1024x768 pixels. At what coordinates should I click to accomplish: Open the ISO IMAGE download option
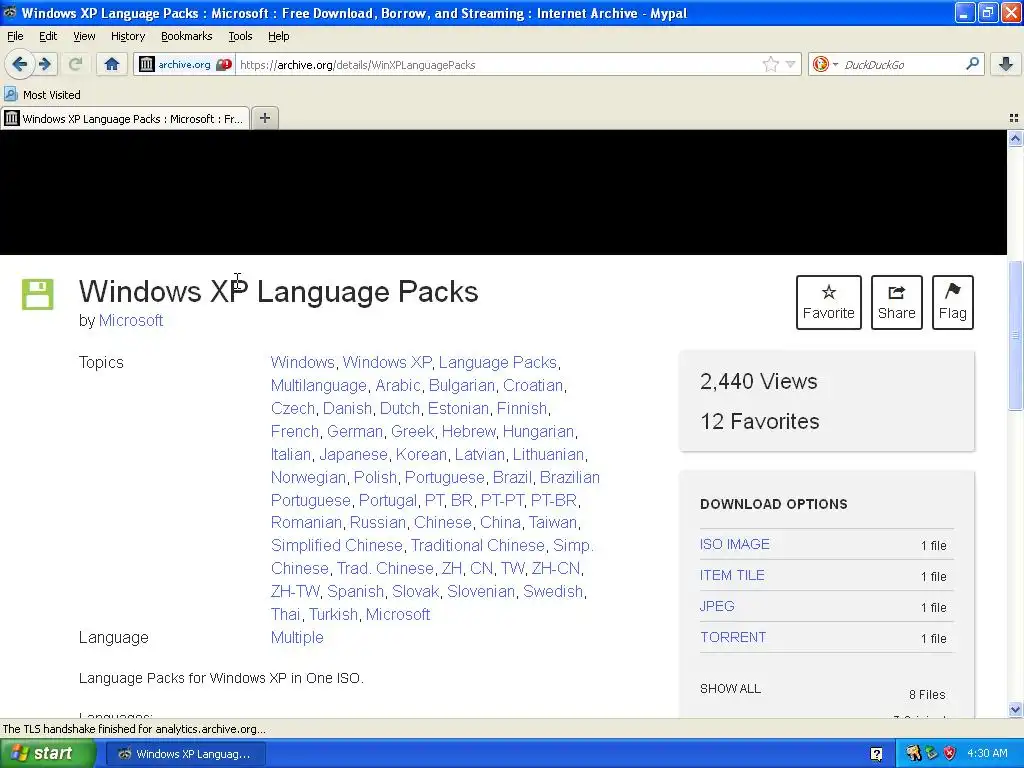[735, 544]
